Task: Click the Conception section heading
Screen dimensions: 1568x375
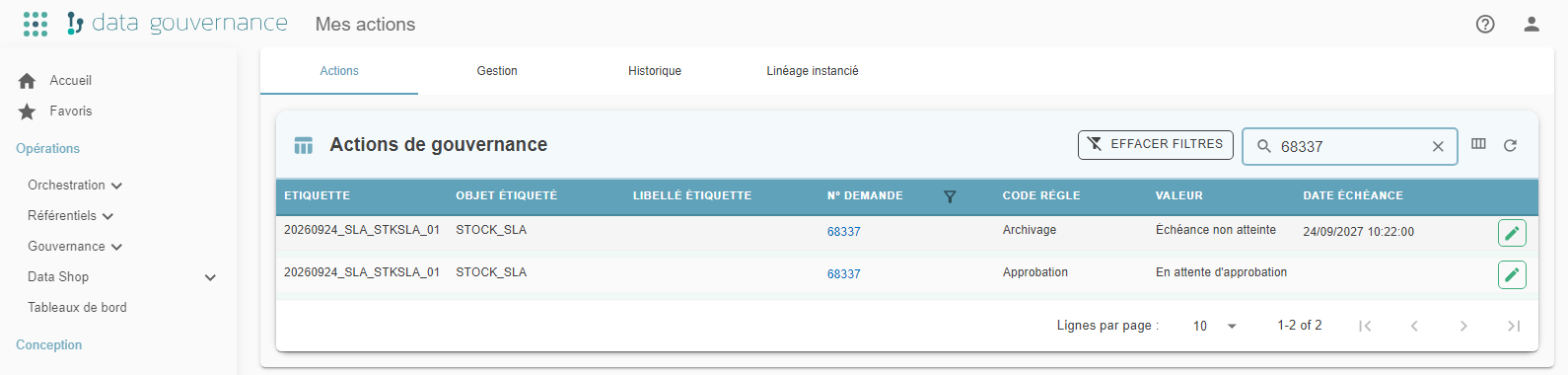Action: coord(48,345)
